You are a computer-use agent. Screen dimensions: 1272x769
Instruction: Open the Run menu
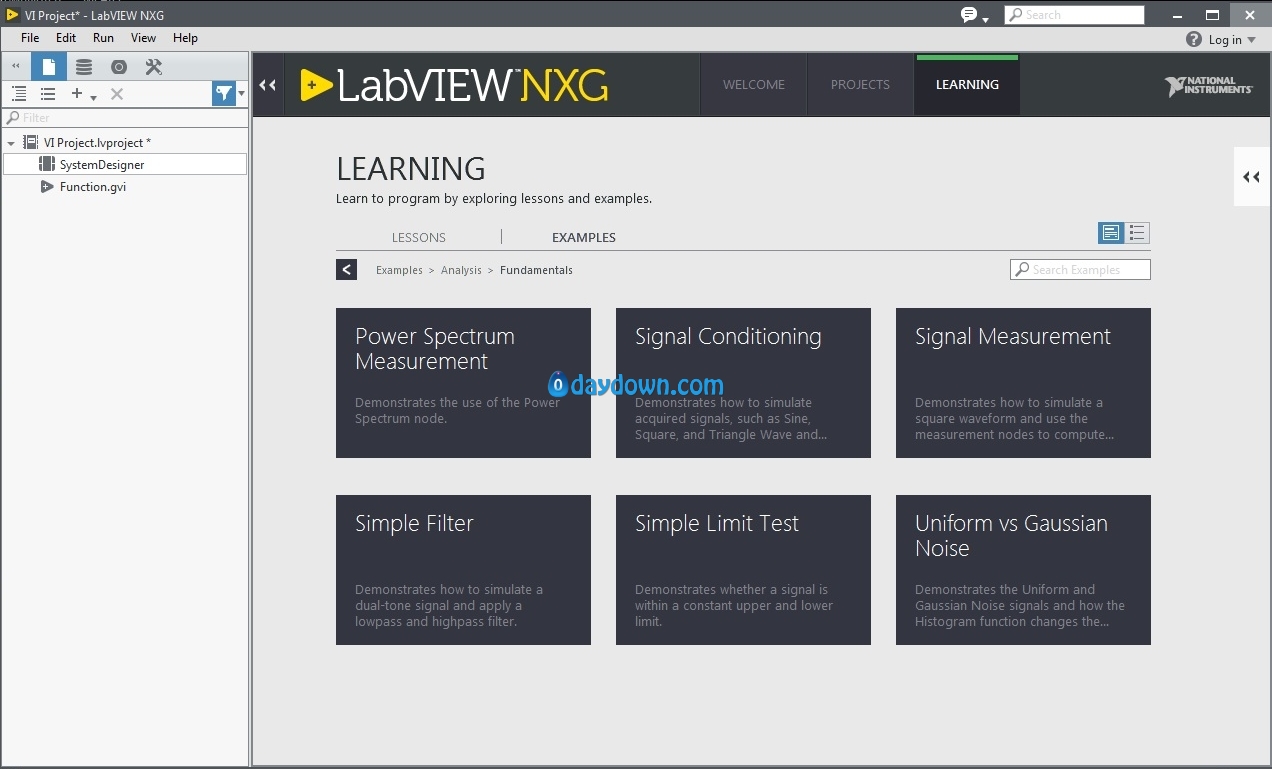point(103,38)
